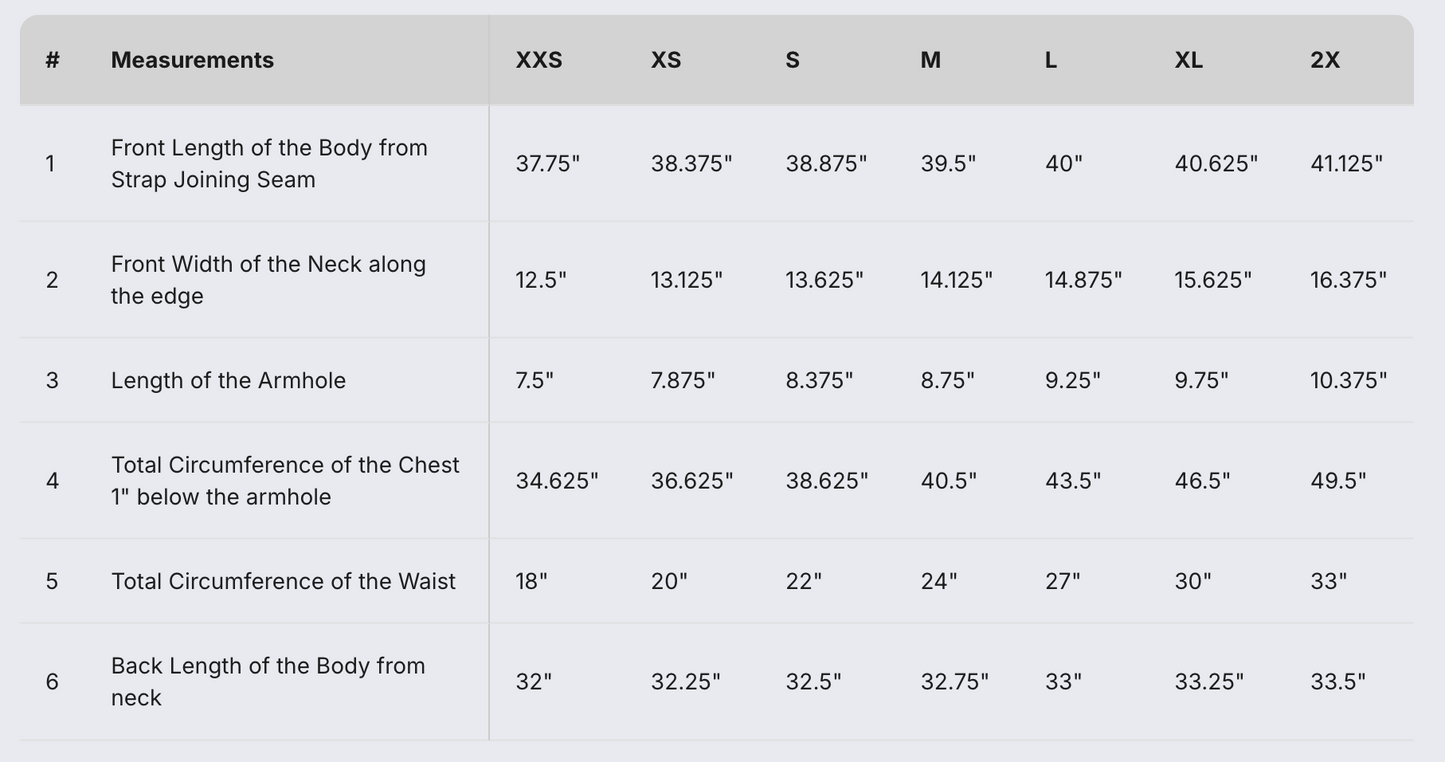Click the 37.75" cell in XXS column

(547, 164)
